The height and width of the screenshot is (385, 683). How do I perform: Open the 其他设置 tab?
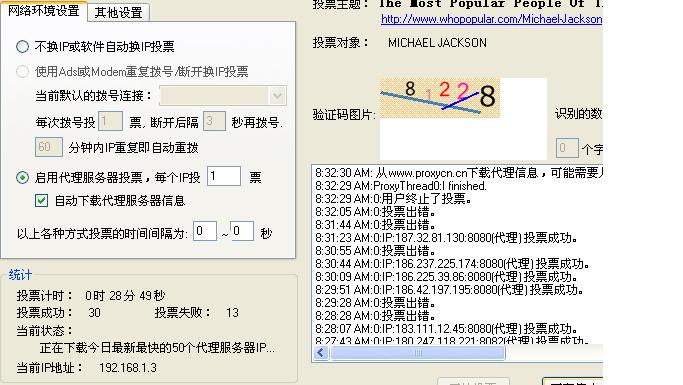click(x=118, y=12)
